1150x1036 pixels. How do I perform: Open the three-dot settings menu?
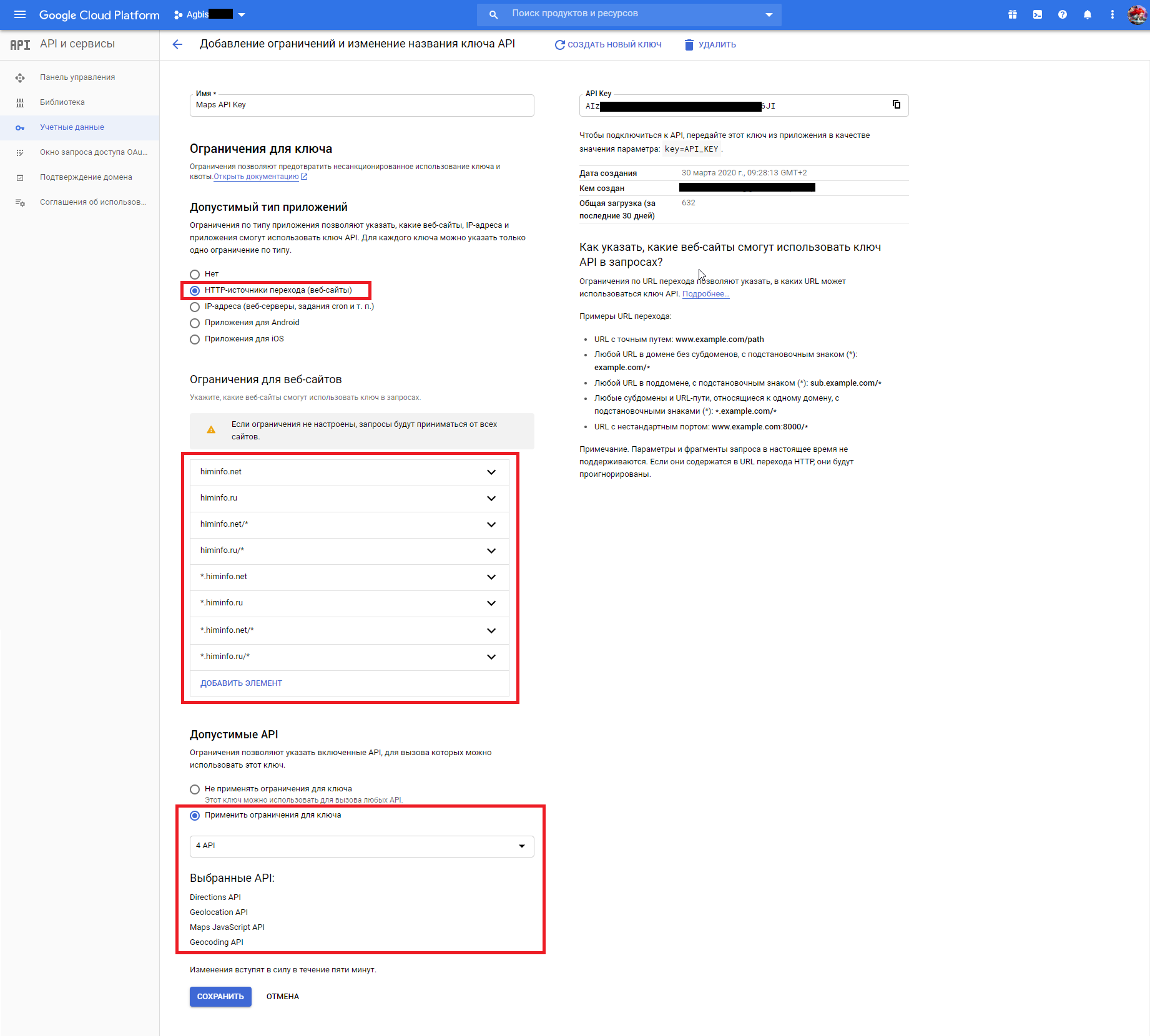click(1113, 14)
